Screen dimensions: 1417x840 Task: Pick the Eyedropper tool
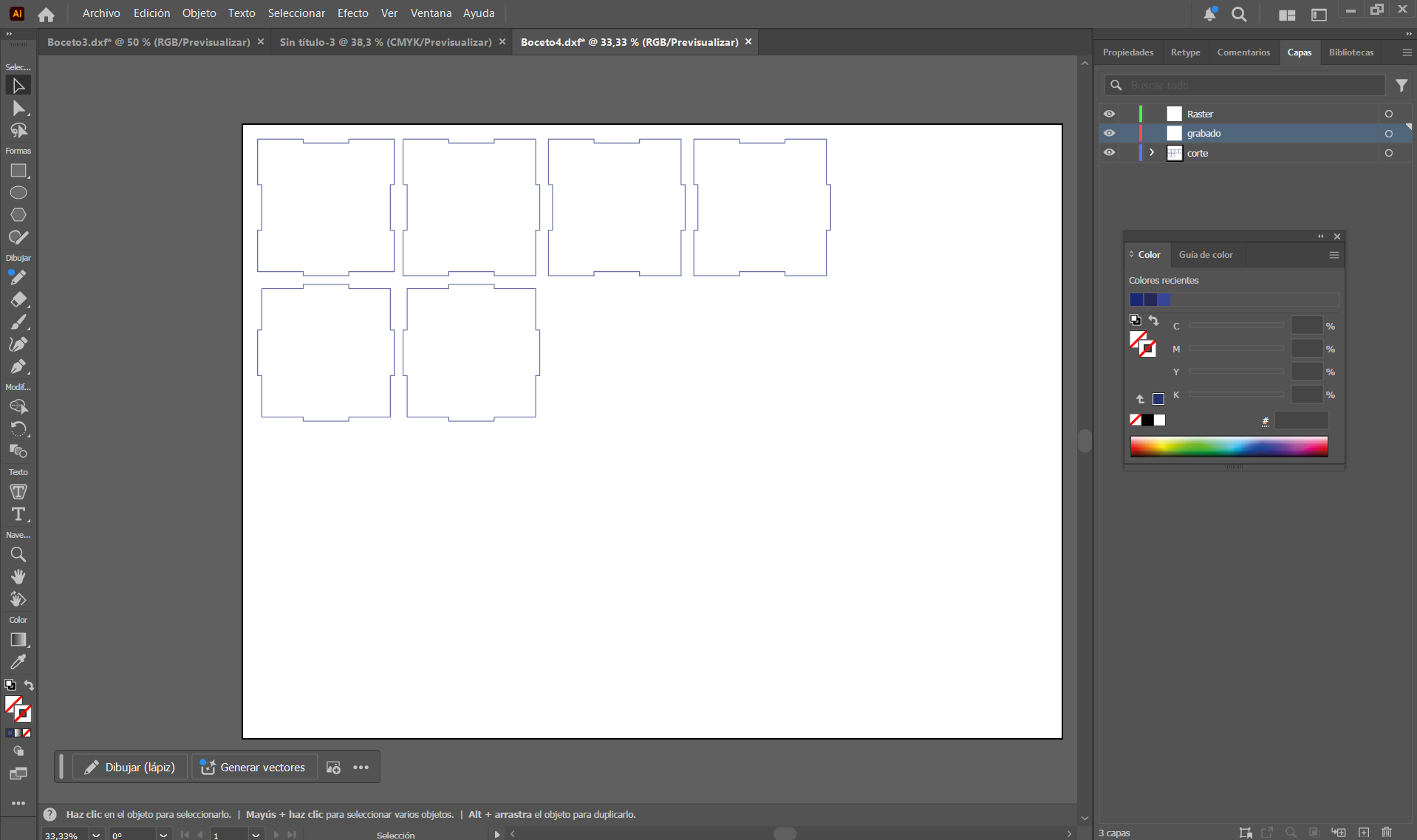pos(18,662)
